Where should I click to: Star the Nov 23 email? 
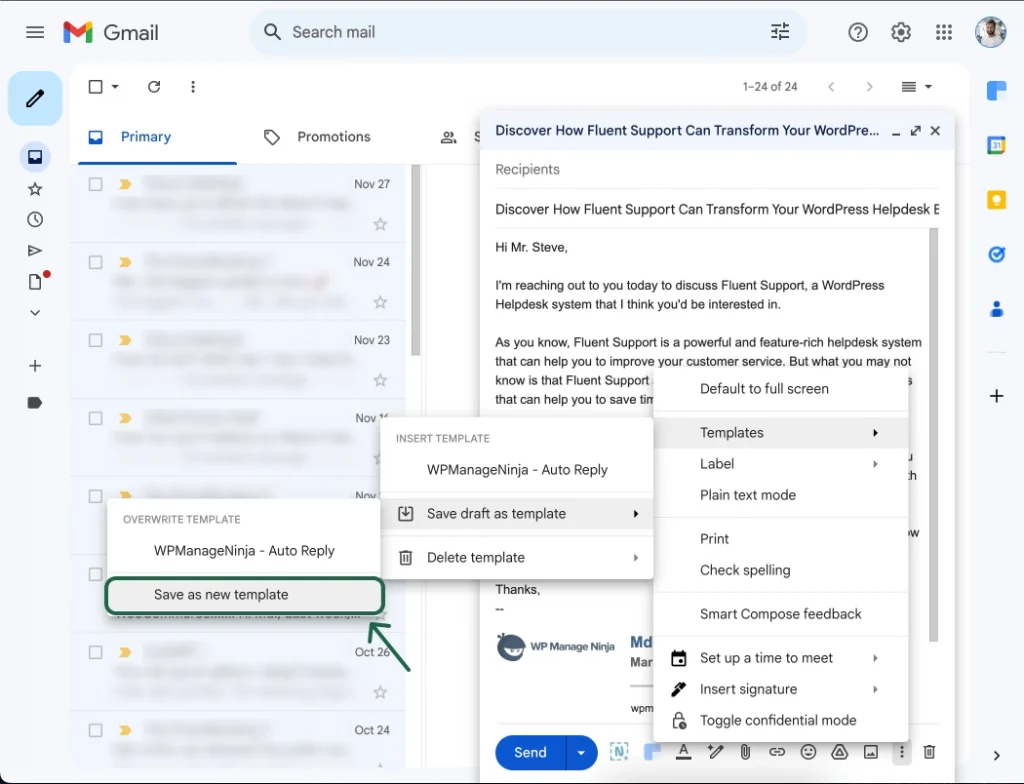[x=379, y=380]
